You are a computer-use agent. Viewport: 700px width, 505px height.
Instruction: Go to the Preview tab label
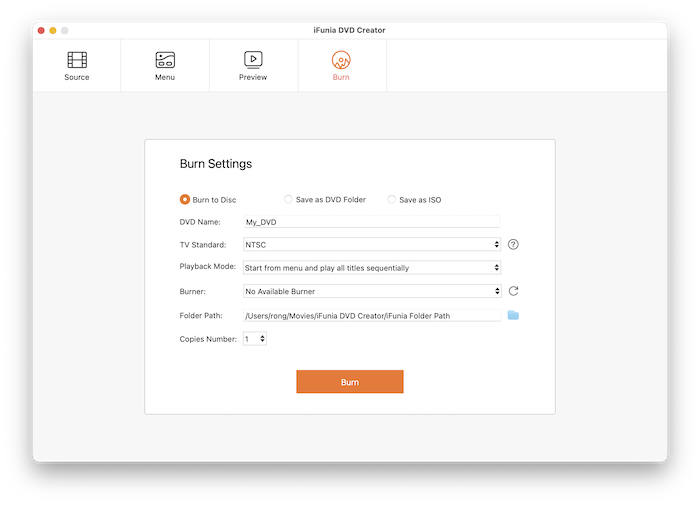click(x=253, y=78)
